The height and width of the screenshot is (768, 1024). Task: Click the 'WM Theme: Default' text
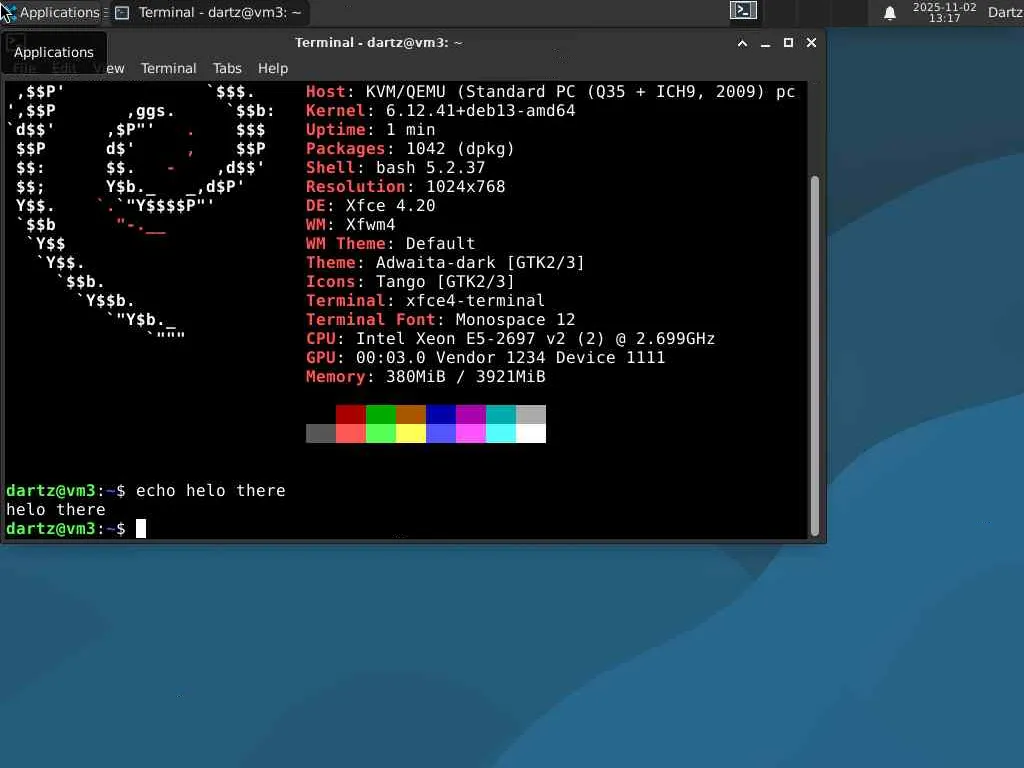coord(391,244)
